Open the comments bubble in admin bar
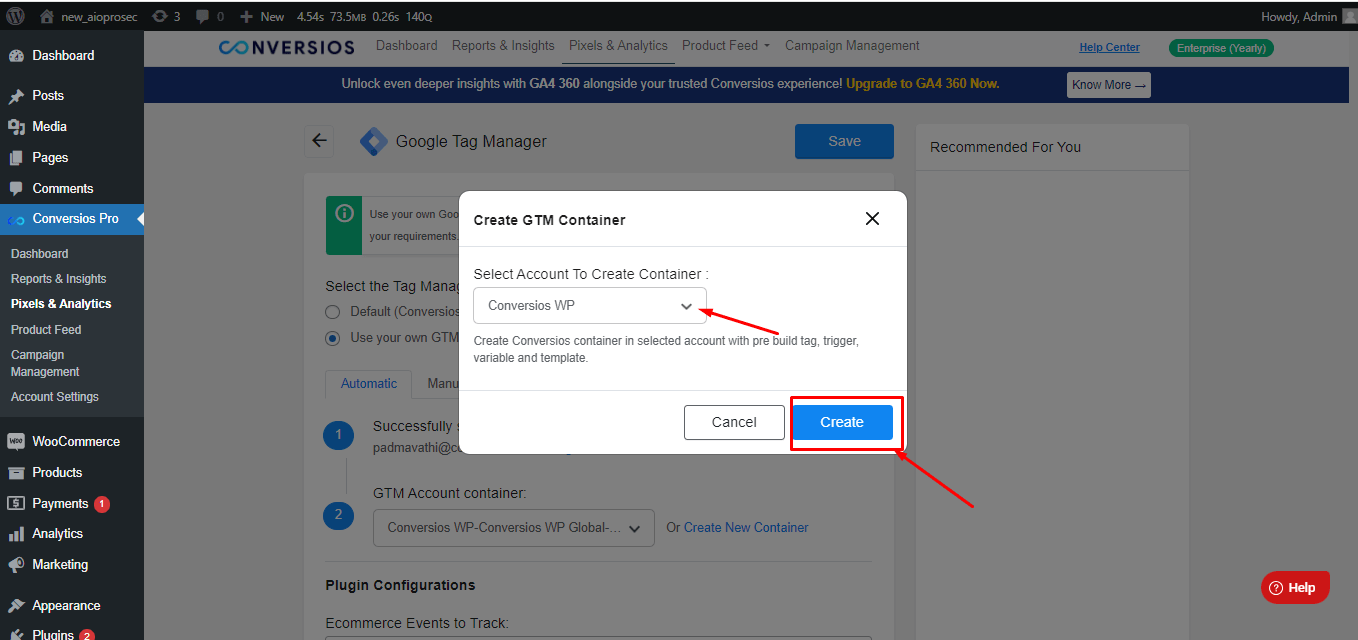 [210, 16]
